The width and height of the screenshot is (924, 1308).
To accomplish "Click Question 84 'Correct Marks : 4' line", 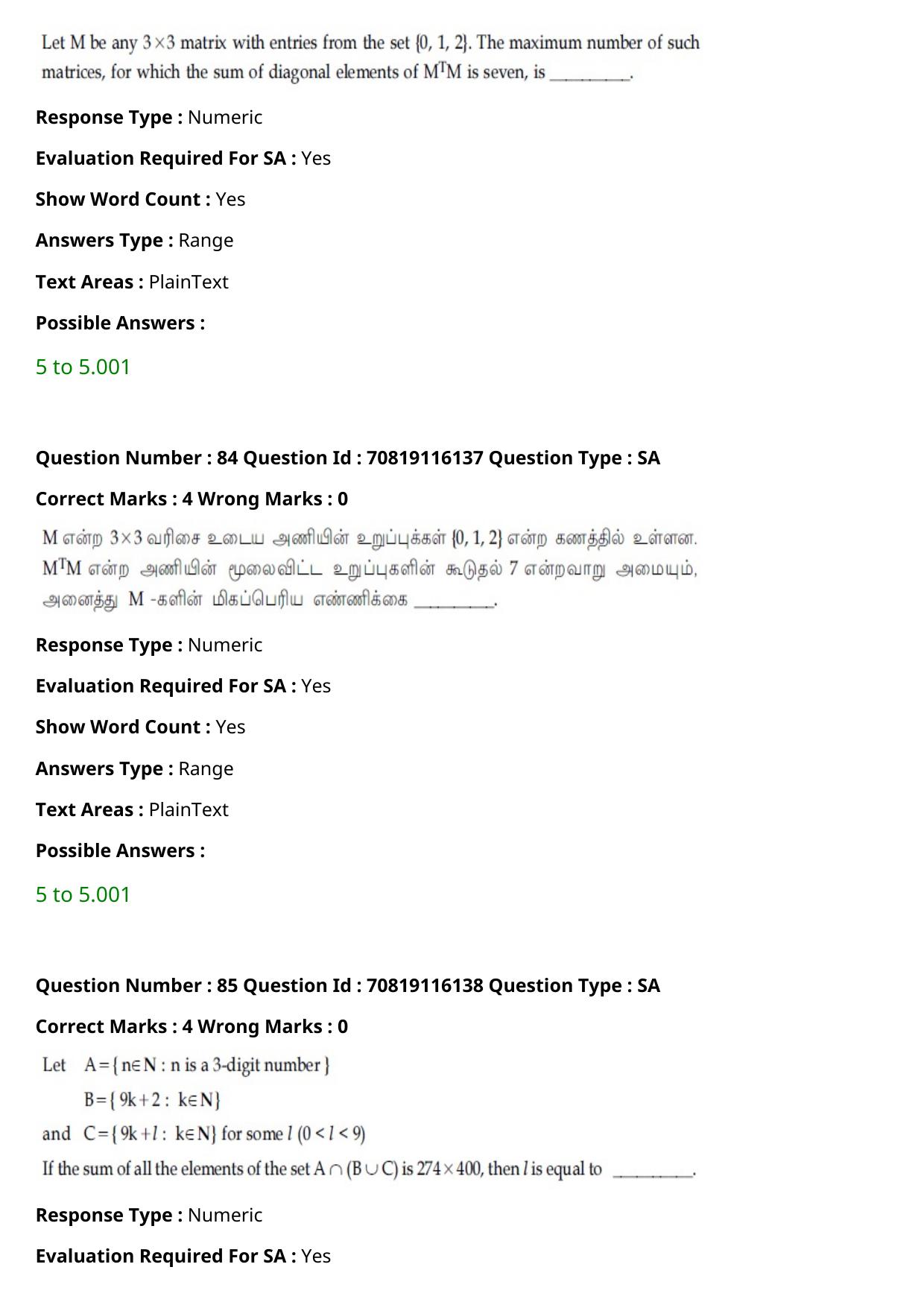I will click(x=192, y=499).
